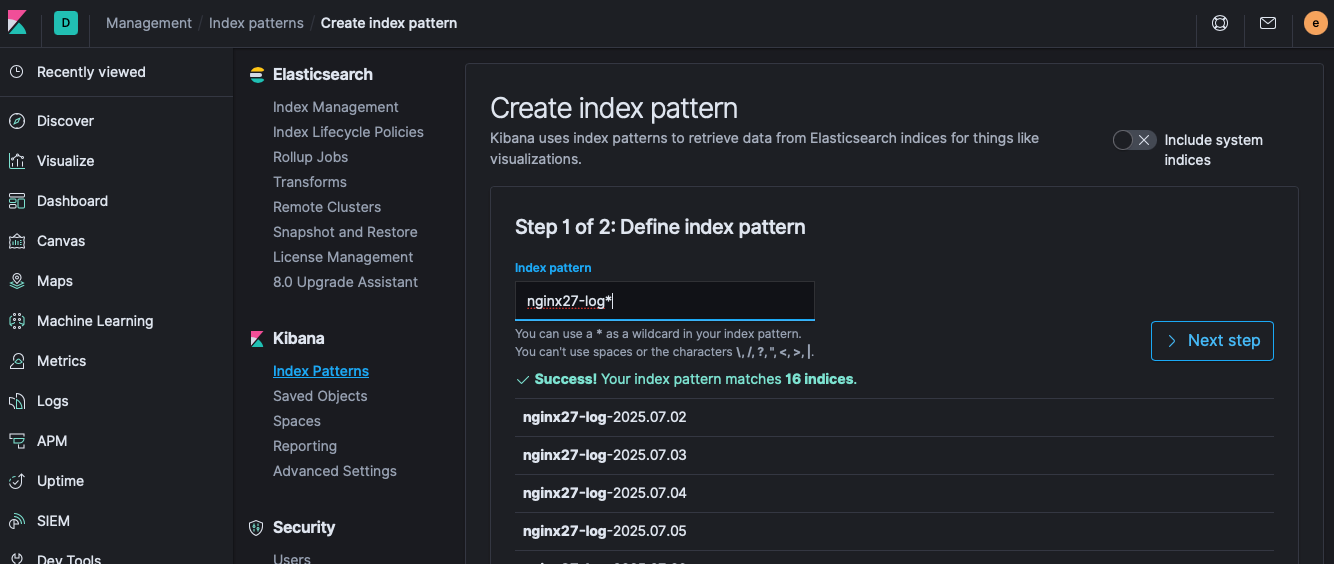
Task: Click the Canvas icon in sidebar
Action: click(17, 241)
